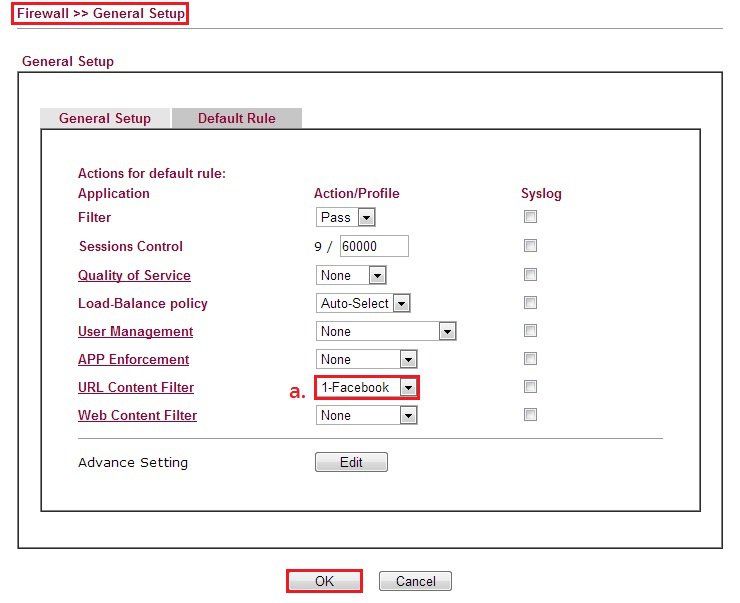Switch to the Default Rule tab
The height and width of the screenshot is (603, 740).
pos(236,118)
